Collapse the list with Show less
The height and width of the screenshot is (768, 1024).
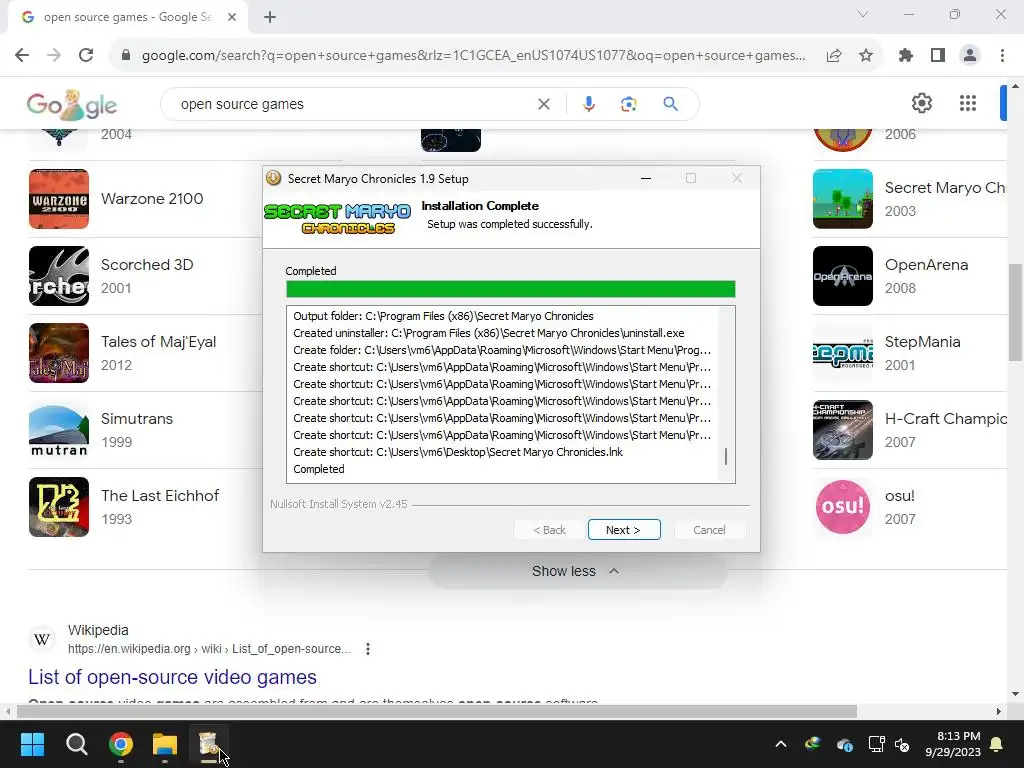[577, 571]
